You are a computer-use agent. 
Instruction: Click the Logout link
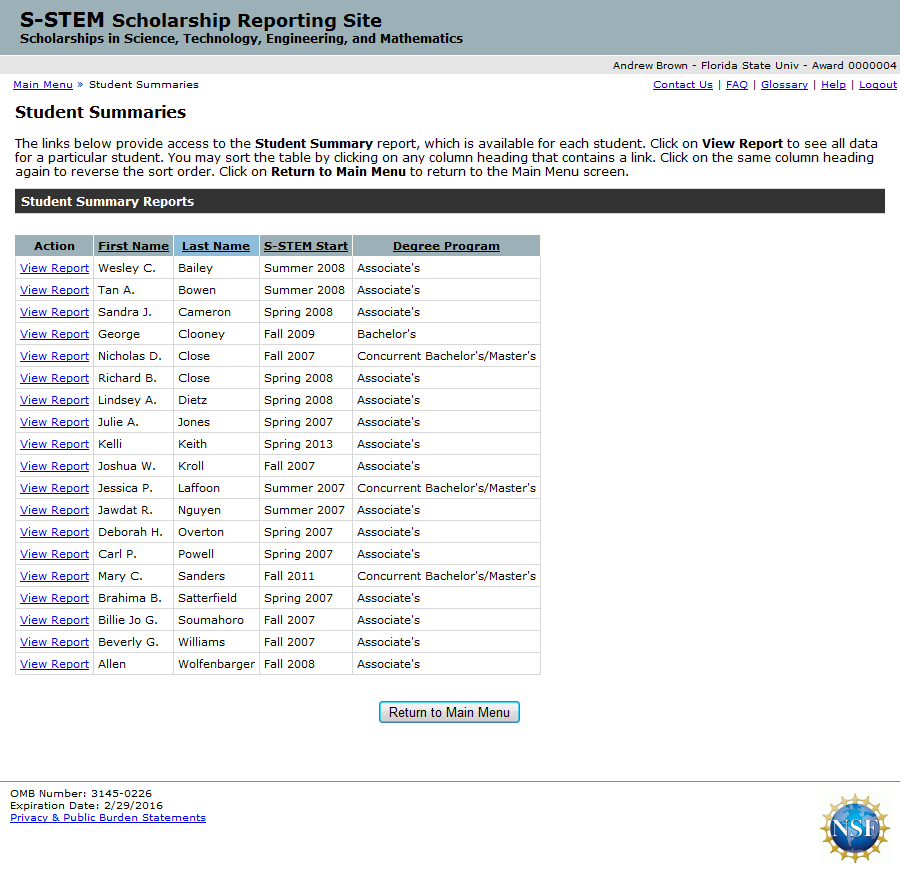tap(877, 85)
